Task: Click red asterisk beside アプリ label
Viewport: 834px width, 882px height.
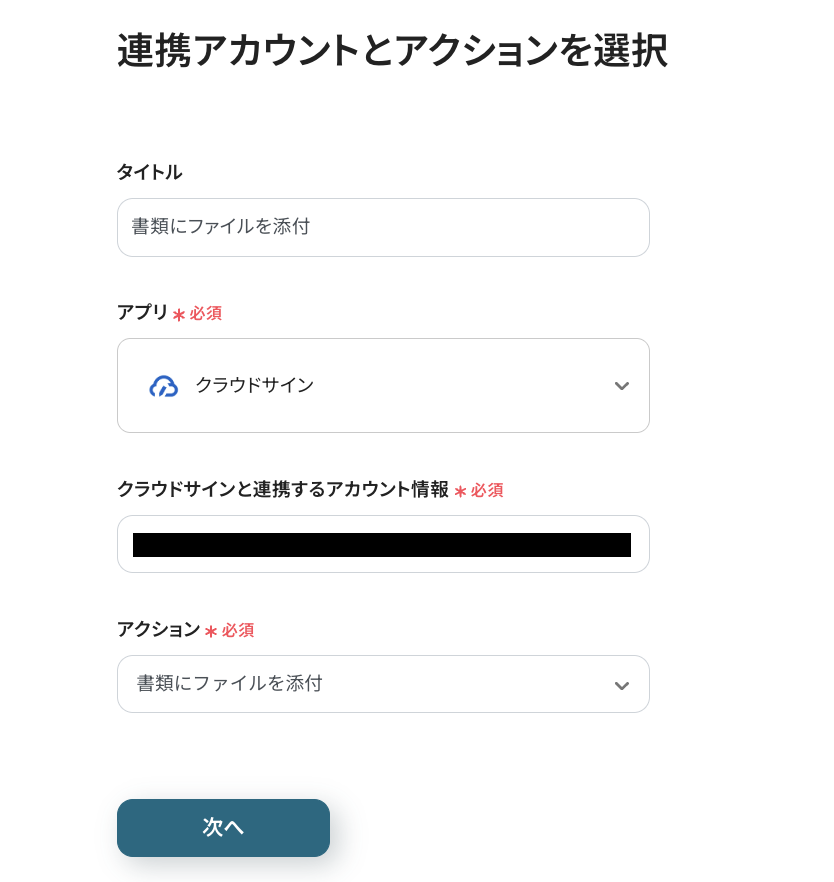Action: pyautogui.click(x=179, y=315)
